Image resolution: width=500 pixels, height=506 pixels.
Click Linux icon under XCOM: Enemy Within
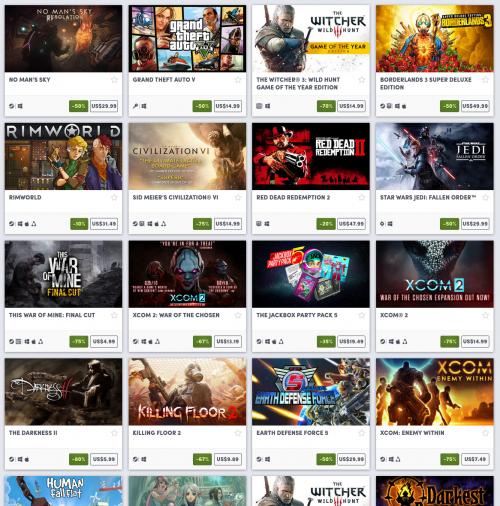398,459
